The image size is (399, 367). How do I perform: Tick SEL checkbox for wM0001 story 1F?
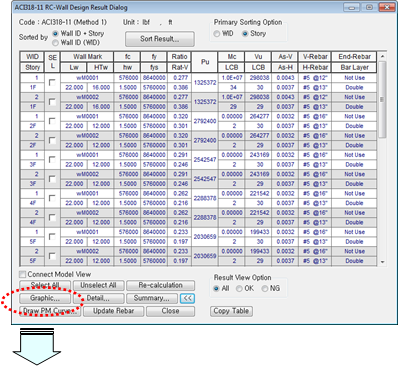point(52,82)
